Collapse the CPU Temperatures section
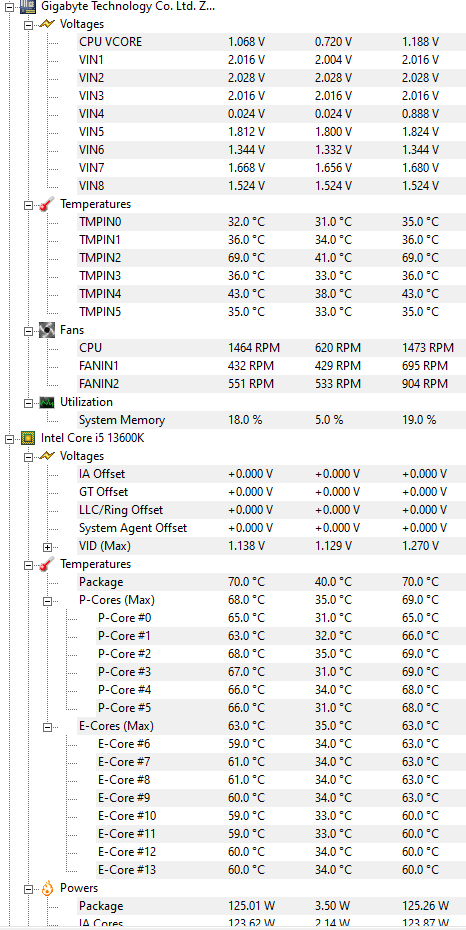Image resolution: width=466 pixels, height=930 pixels. [28, 565]
